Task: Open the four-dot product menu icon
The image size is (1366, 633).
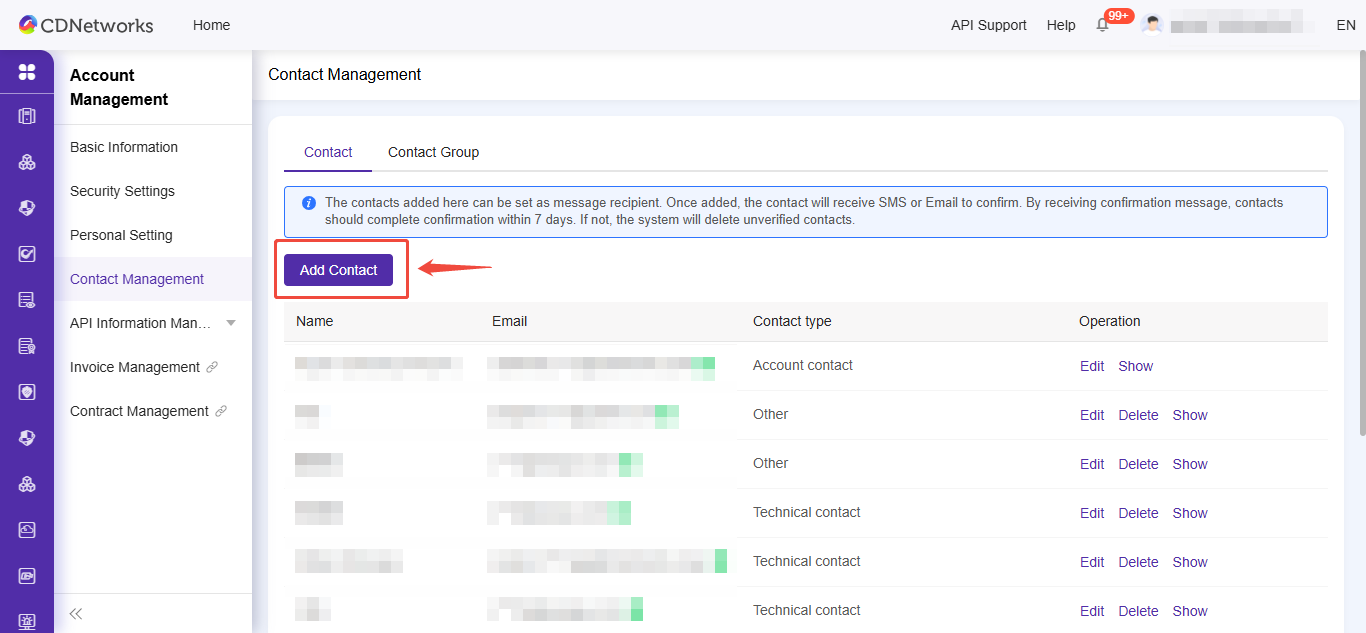Action: [27, 72]
